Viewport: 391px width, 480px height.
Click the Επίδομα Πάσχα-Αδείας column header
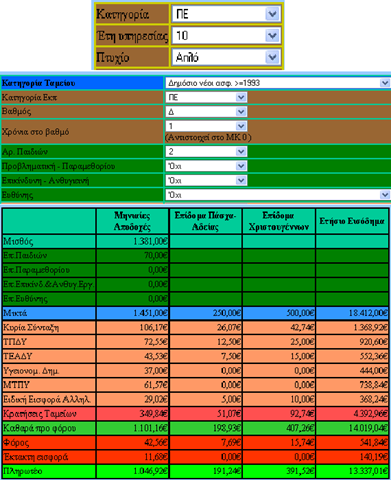pyautogui.click(x=206, y=221)
